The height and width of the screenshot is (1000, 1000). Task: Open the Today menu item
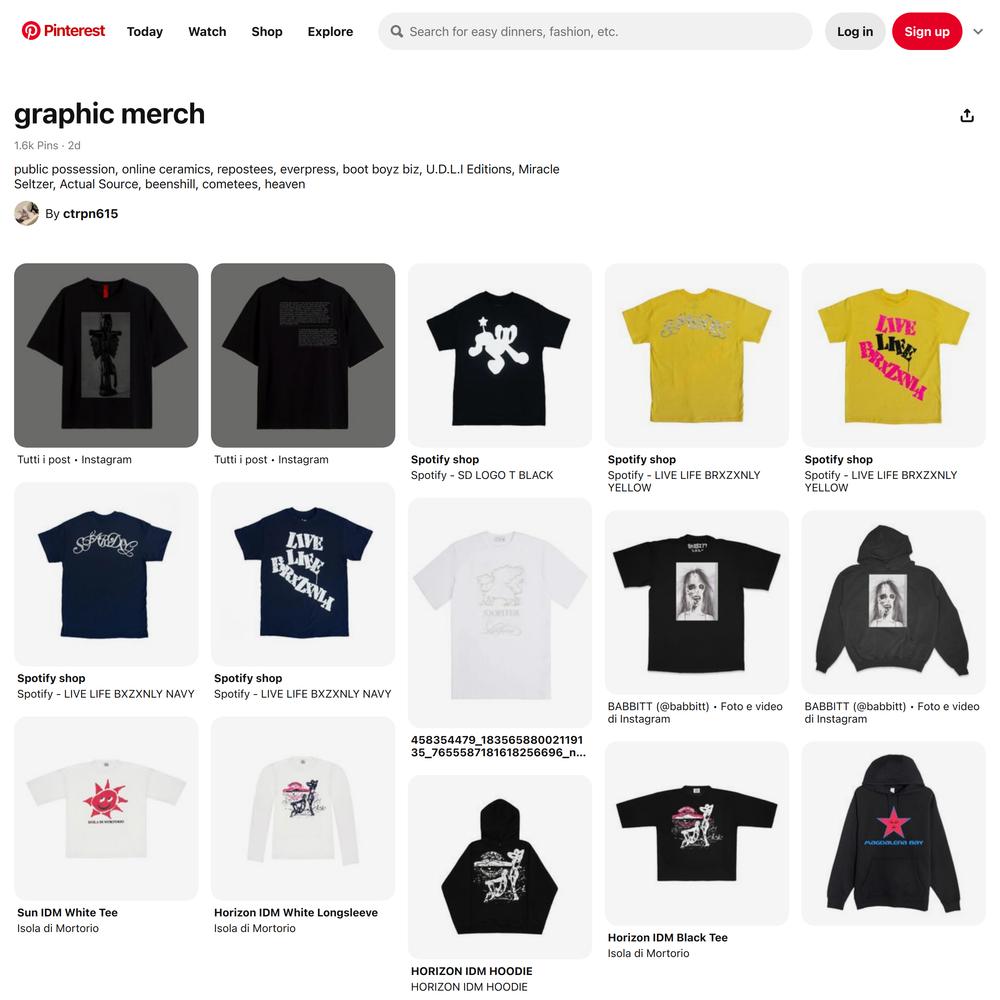coord(145,31)
